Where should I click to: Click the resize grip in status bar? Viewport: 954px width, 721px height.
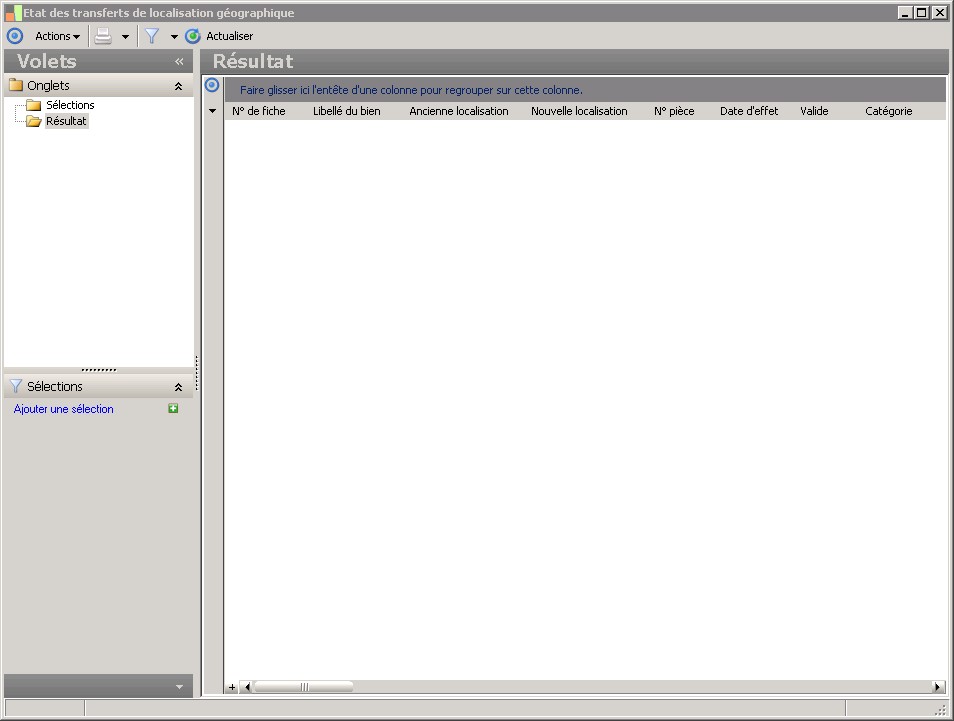(x=941, y=710)
